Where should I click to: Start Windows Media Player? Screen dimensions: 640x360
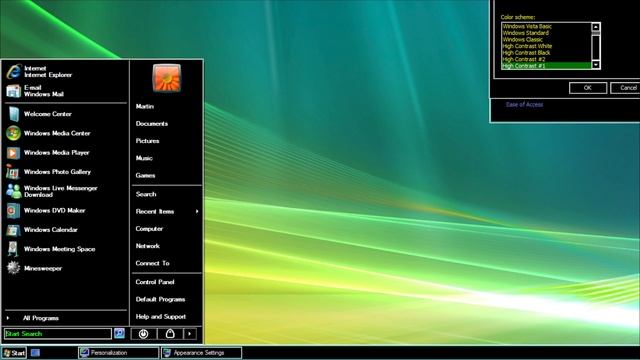pos(65,153)
